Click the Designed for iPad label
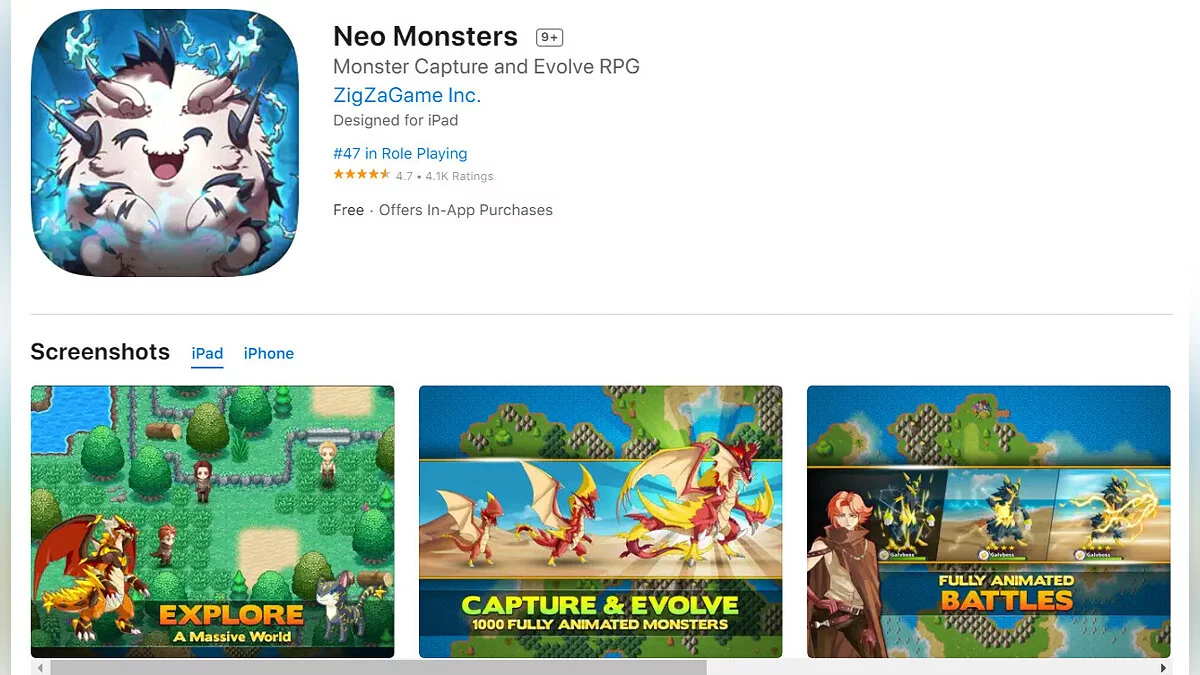The image size is (1200, 675). click(x=395, y=120)
